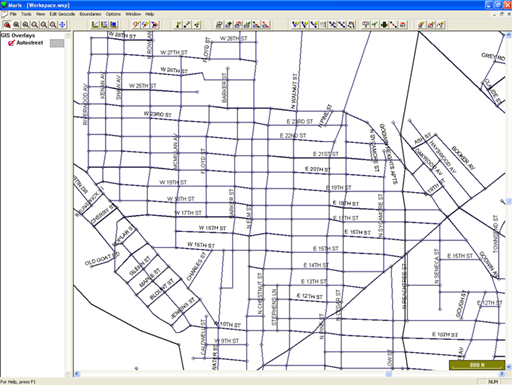Open the Boundaries menu

[90, 14]
